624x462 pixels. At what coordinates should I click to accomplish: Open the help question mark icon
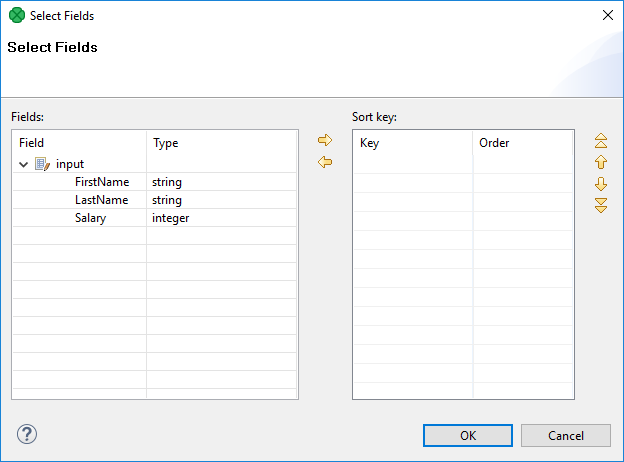[x=27, y=434]
